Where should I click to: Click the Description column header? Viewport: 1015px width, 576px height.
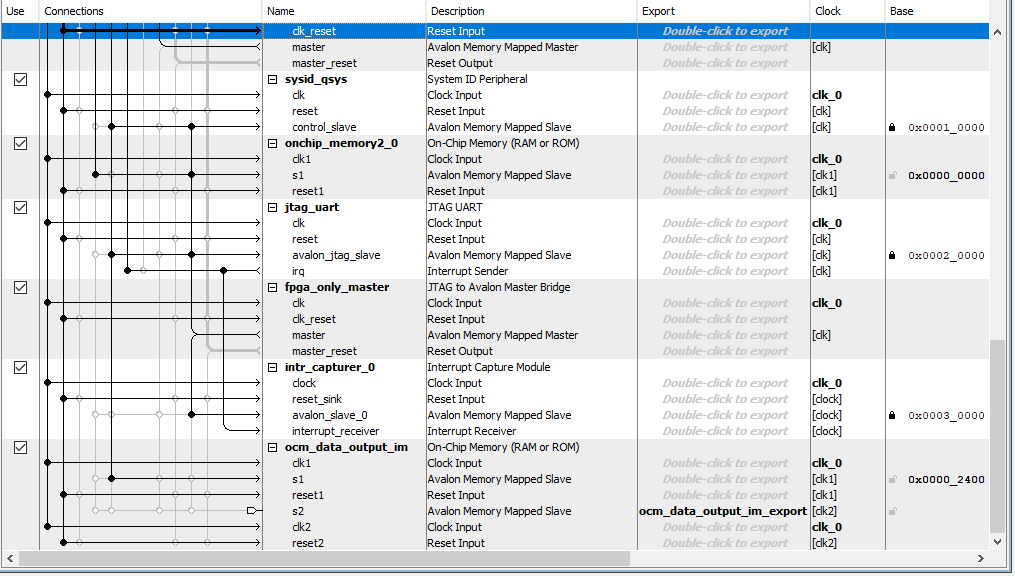[x=531, y=11]
